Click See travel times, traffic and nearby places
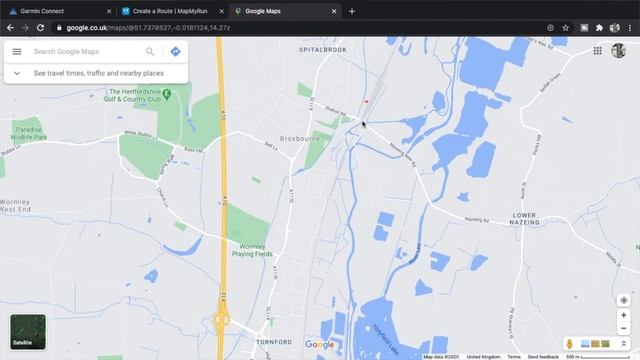Image resolution: width=640 pixels, height=360 pixels. [x=98, y=73]
